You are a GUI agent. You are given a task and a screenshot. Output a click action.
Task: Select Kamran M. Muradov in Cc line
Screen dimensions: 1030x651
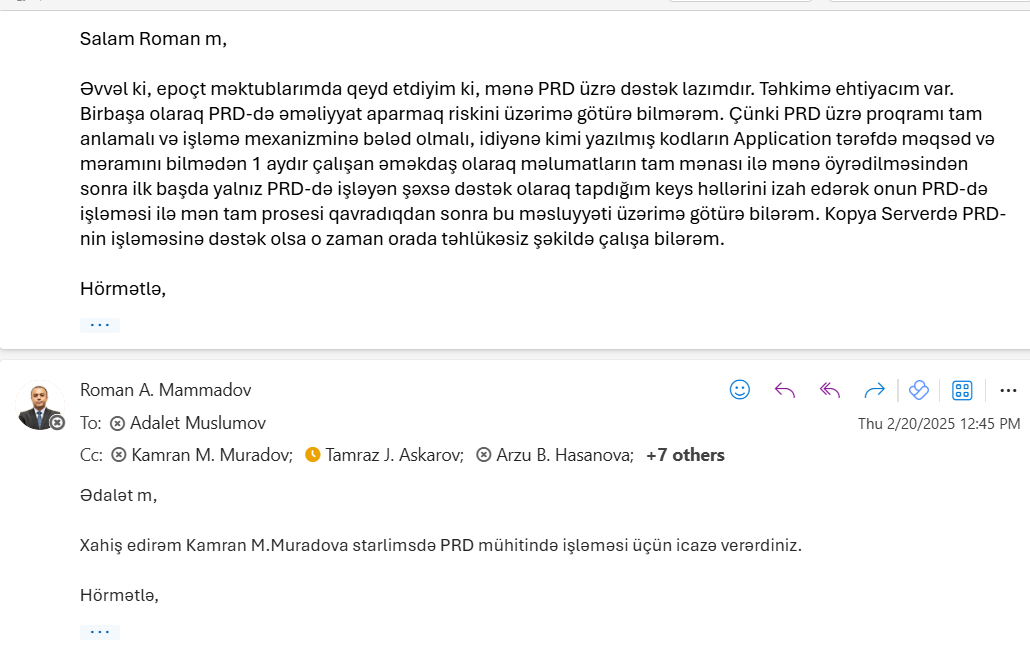[212, 455]
